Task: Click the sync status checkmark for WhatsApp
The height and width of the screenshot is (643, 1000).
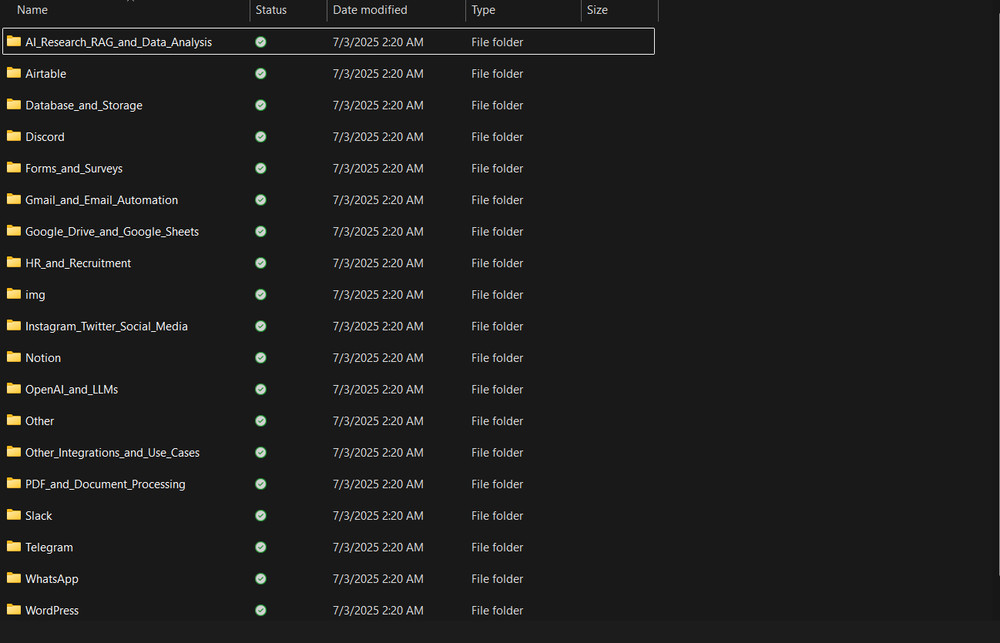Action: [x=261, y=579]
